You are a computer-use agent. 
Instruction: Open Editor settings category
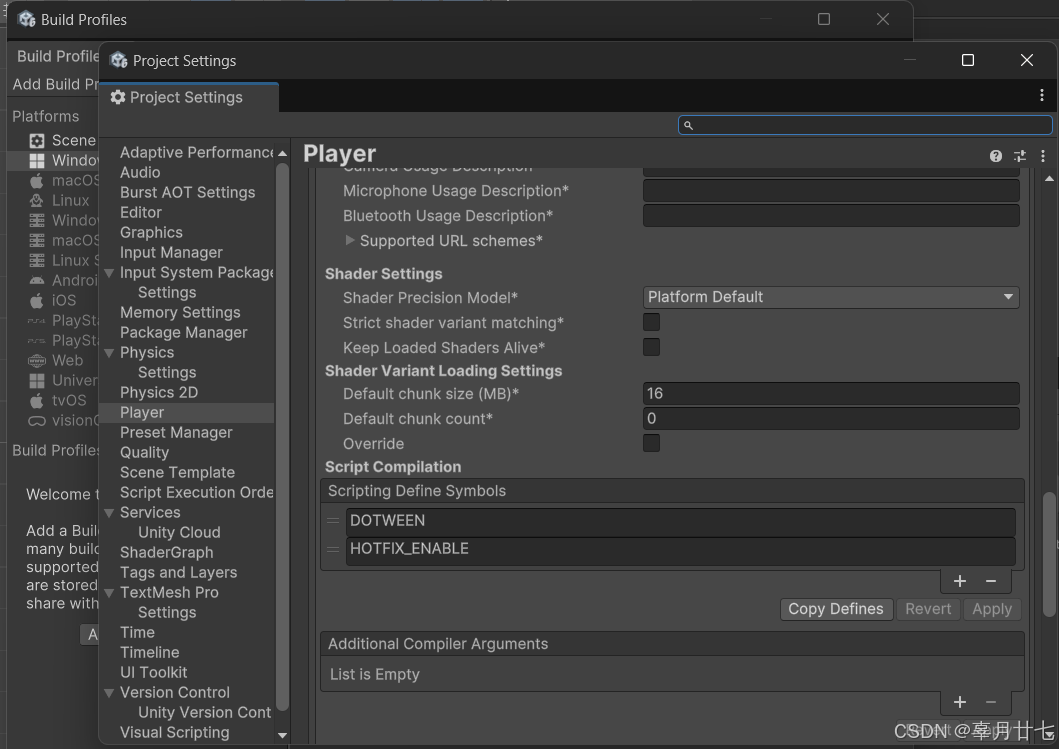pos(140,212)
